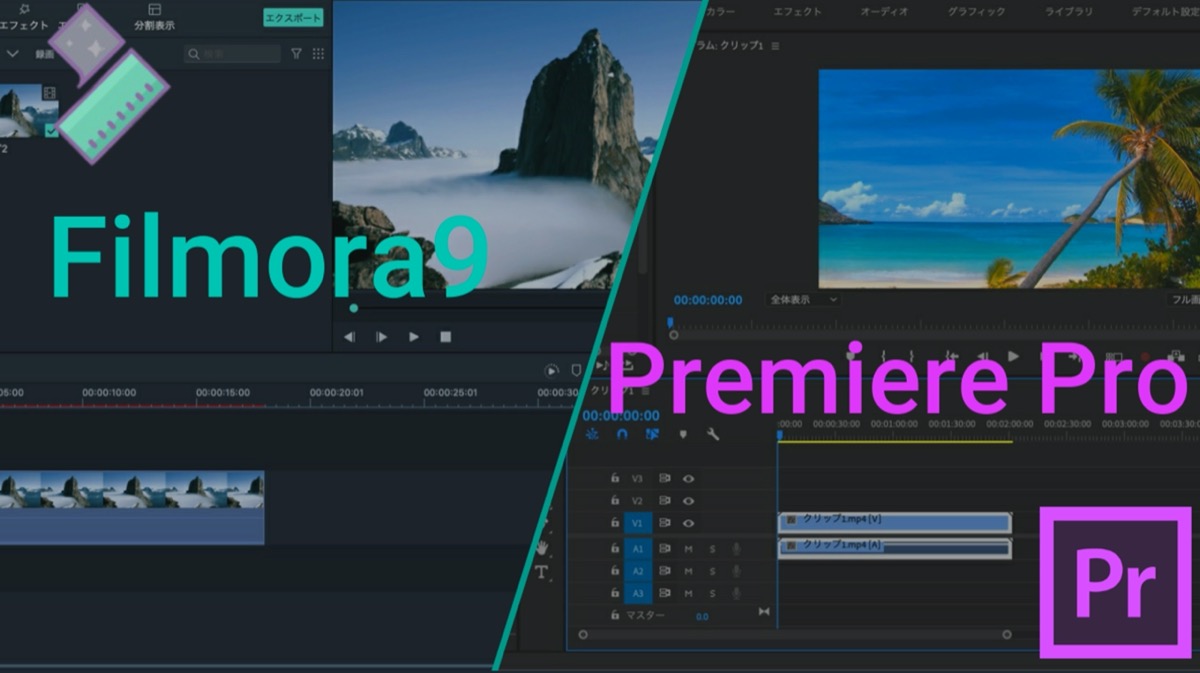Click Mark Out brace in Program monitor
The height and width of the screenshot is (673, 1200).
pos(911,356)
